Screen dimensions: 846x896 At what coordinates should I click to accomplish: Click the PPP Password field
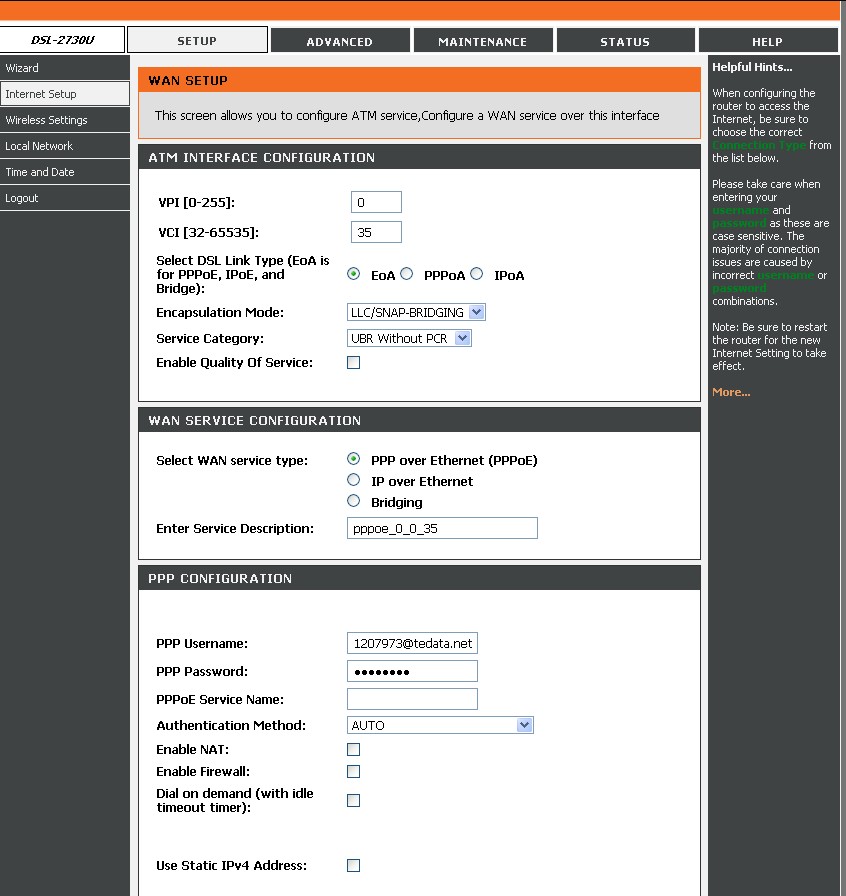[x=412, y=671]
